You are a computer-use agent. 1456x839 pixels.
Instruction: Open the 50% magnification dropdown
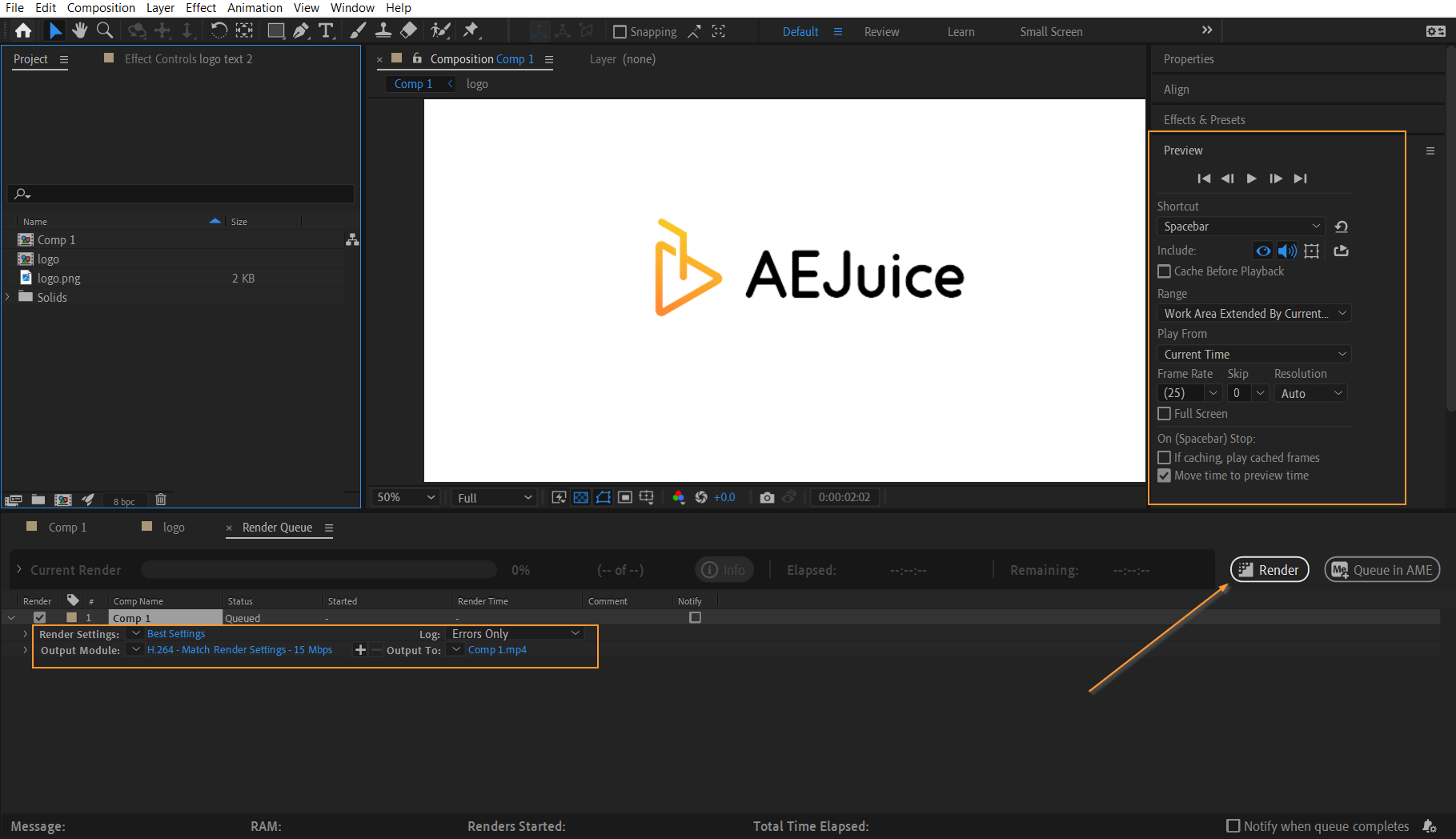click(x=406, y=497)
